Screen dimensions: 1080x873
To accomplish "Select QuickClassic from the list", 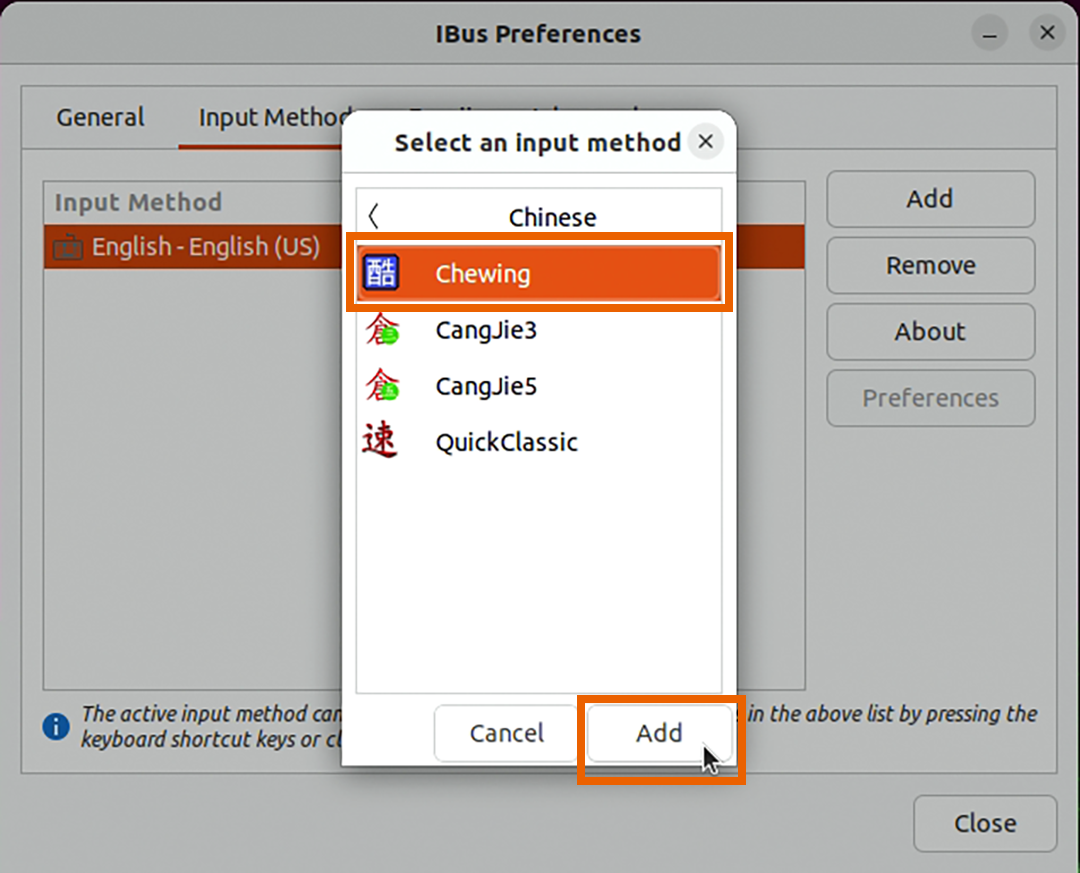I will click(x=506, y=442).
